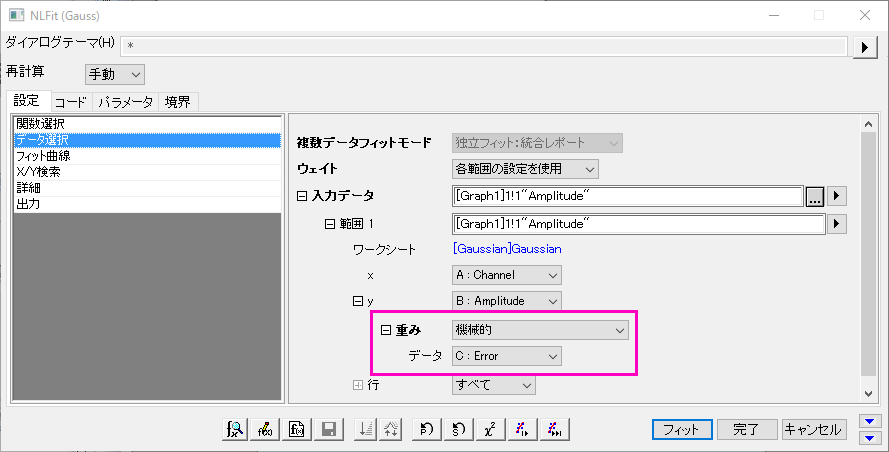Viewport: 889px width, 452px height.
Task: Click the 完了 button
Action: point(746,429)
